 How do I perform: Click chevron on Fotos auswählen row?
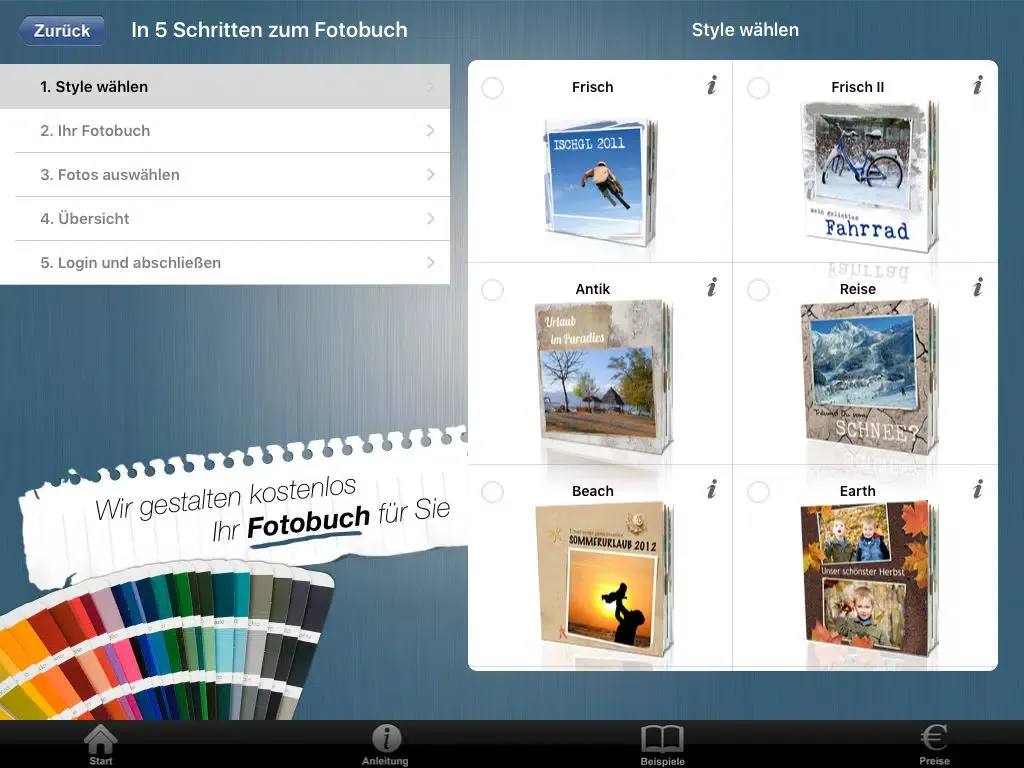coord(430,174)
